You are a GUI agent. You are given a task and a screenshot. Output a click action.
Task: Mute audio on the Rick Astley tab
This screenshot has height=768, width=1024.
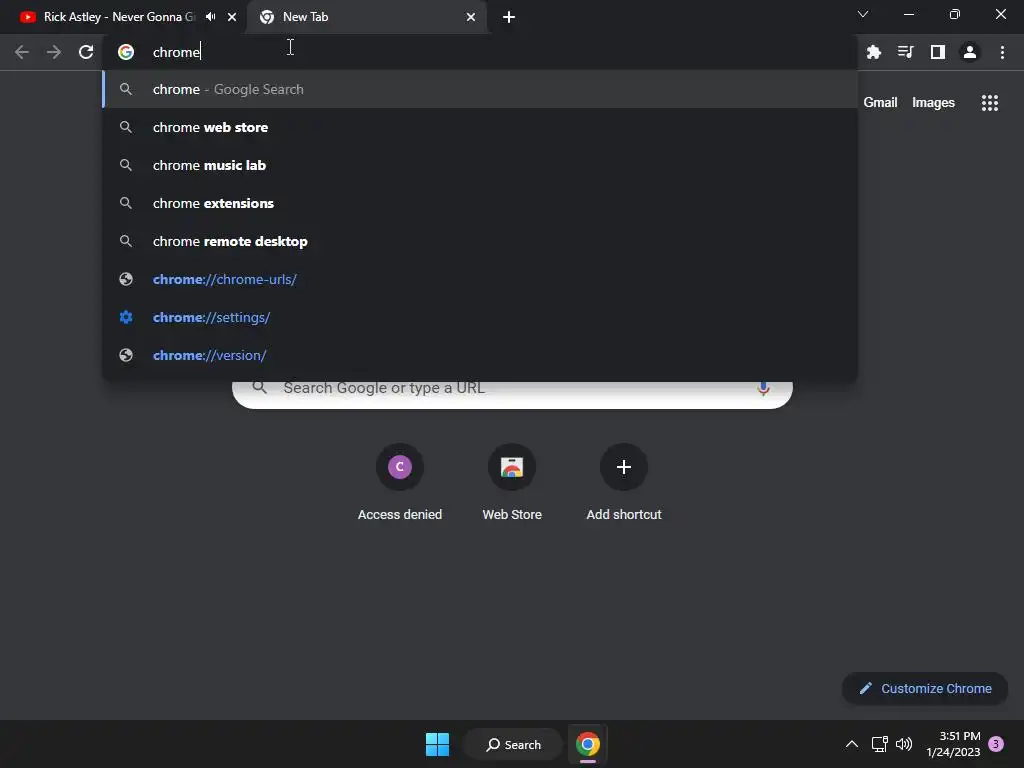click(x=210, y=17)
